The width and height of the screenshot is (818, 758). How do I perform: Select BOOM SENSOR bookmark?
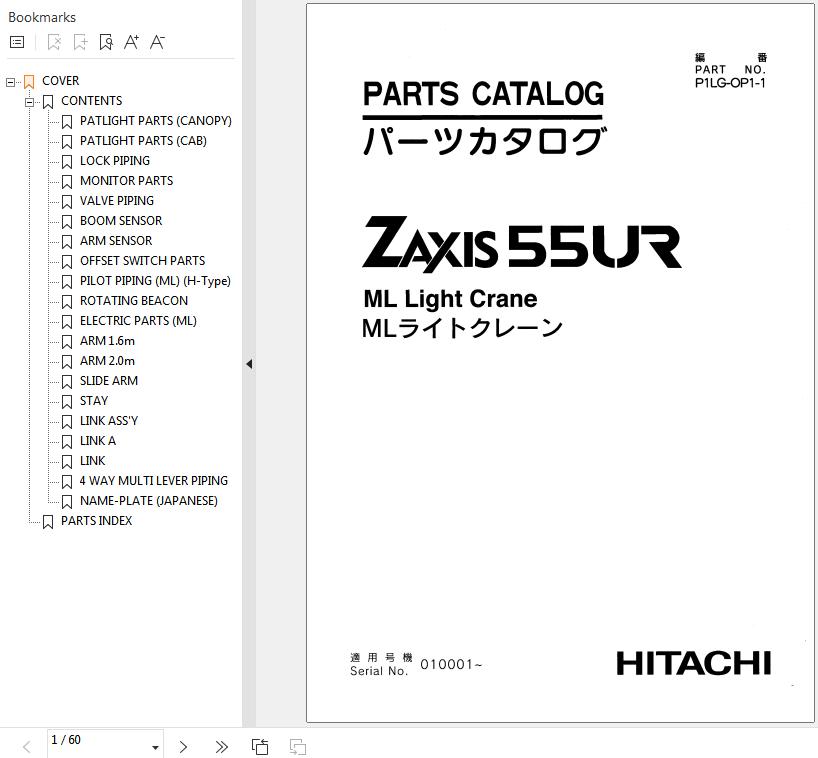[x=121, y=221]
